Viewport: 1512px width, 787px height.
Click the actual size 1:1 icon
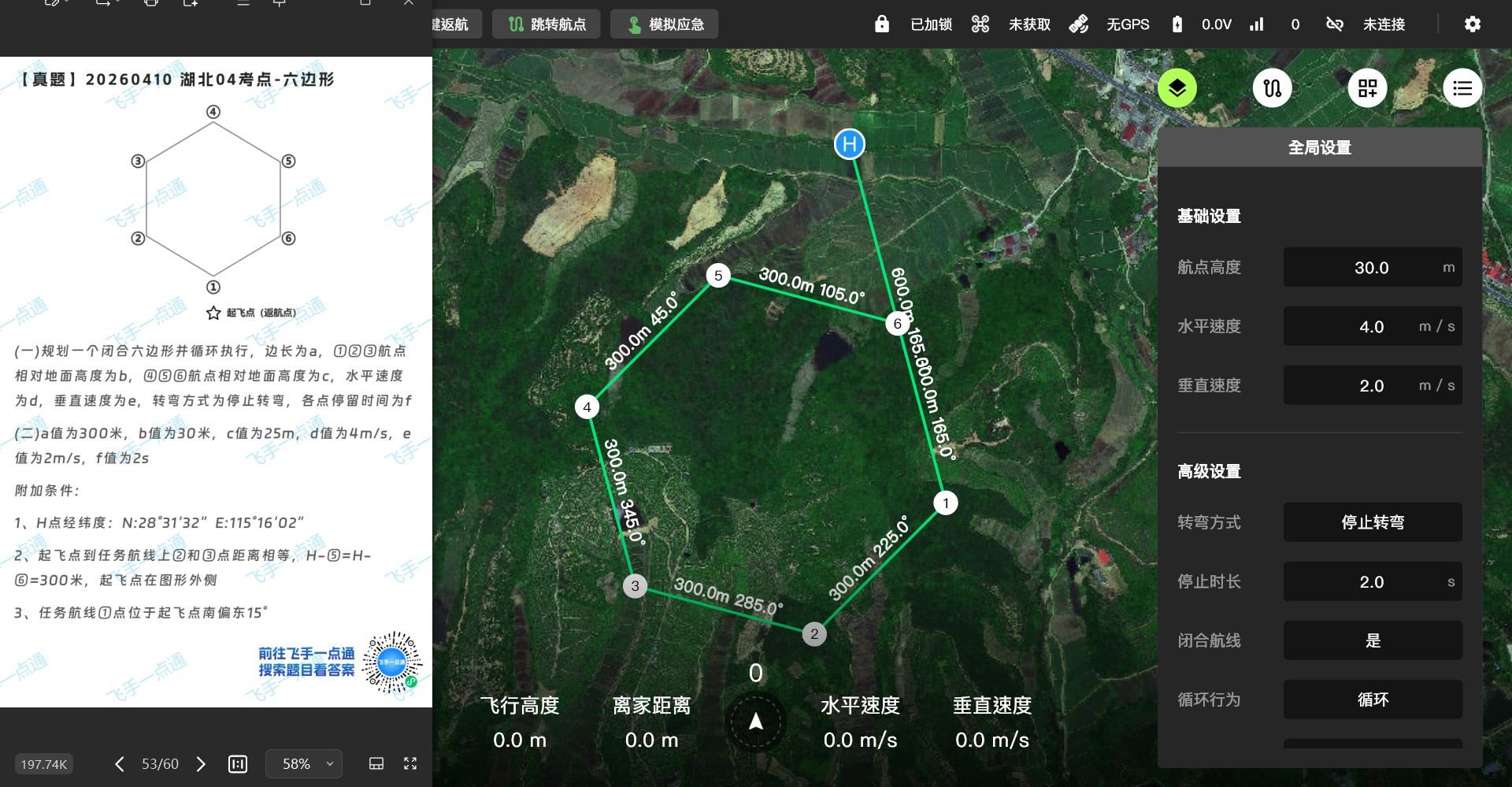(237, 763)
